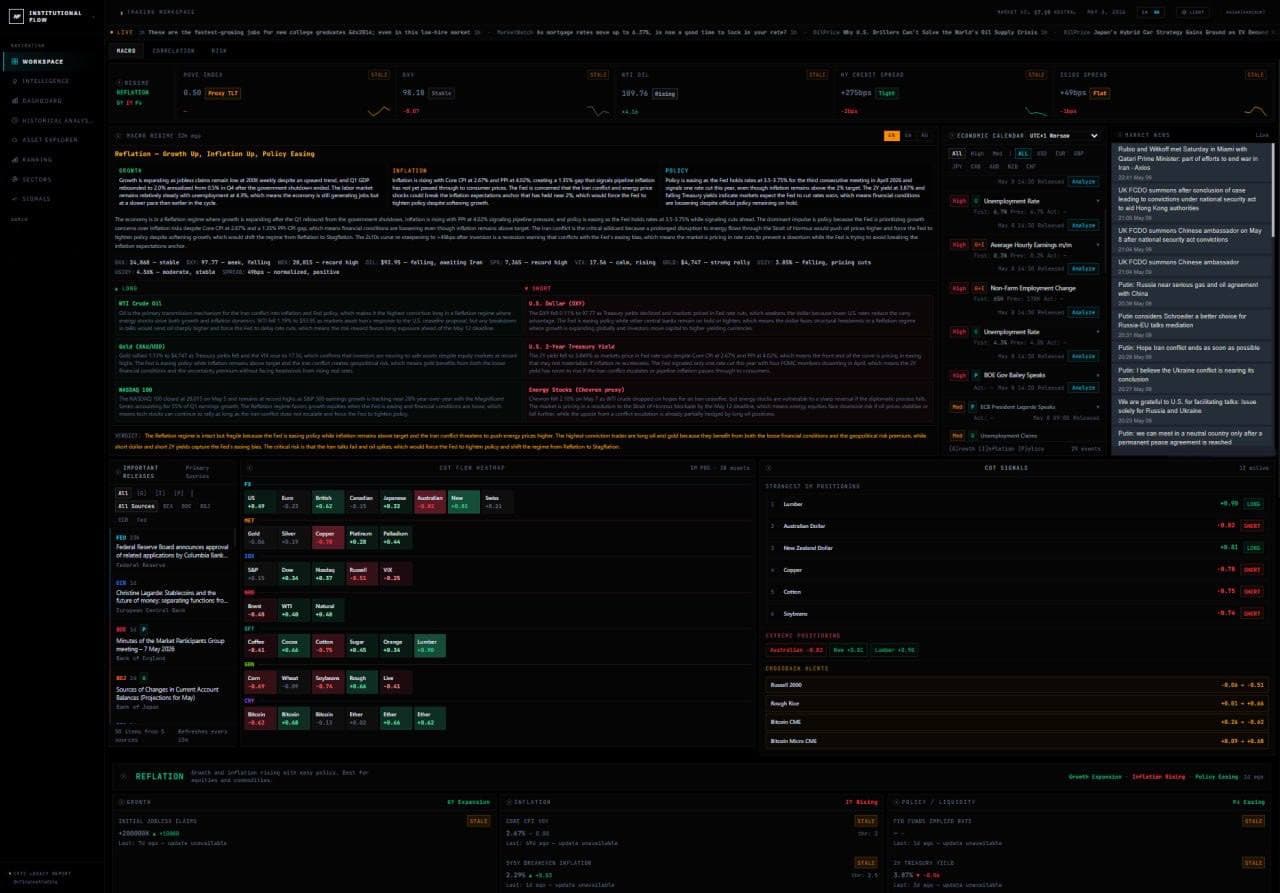Click Analyze for Non-Farm Employment Change
Image resolution: width=1280 pixels, height=893 pixels.
tap(1083, 312)
